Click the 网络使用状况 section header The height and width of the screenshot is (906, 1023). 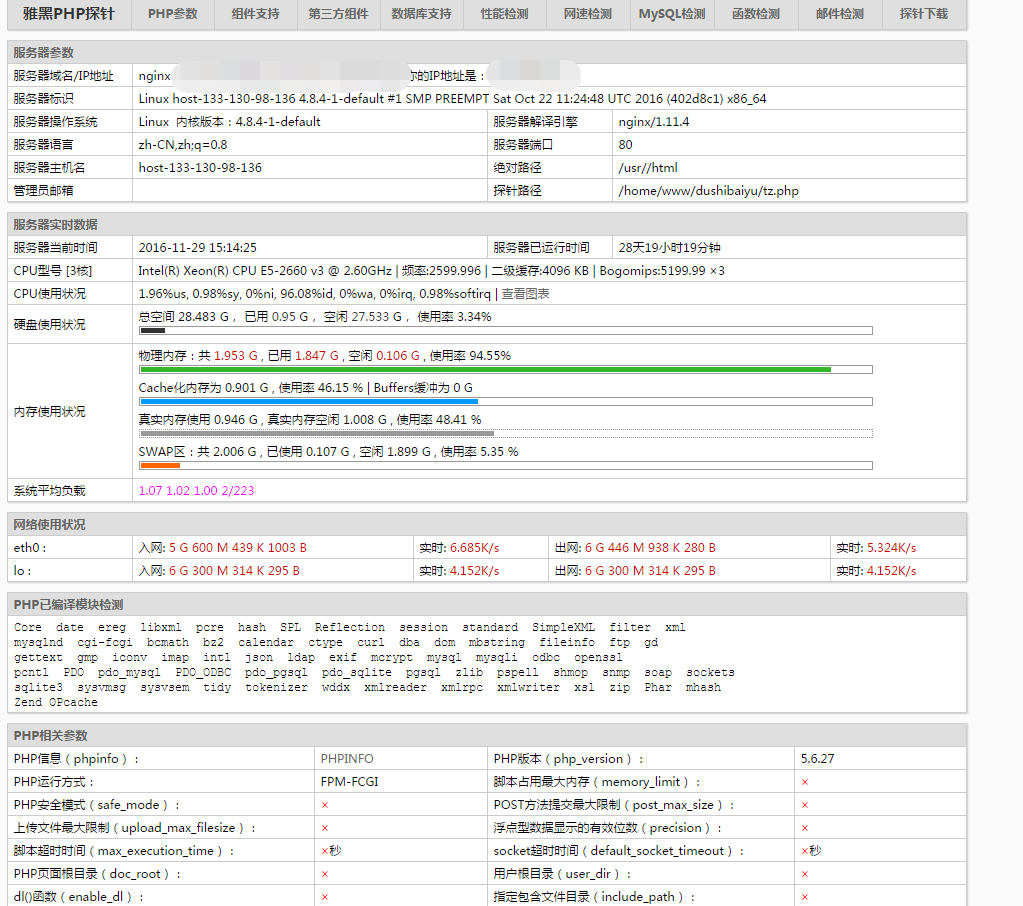[x=50, y=525]
